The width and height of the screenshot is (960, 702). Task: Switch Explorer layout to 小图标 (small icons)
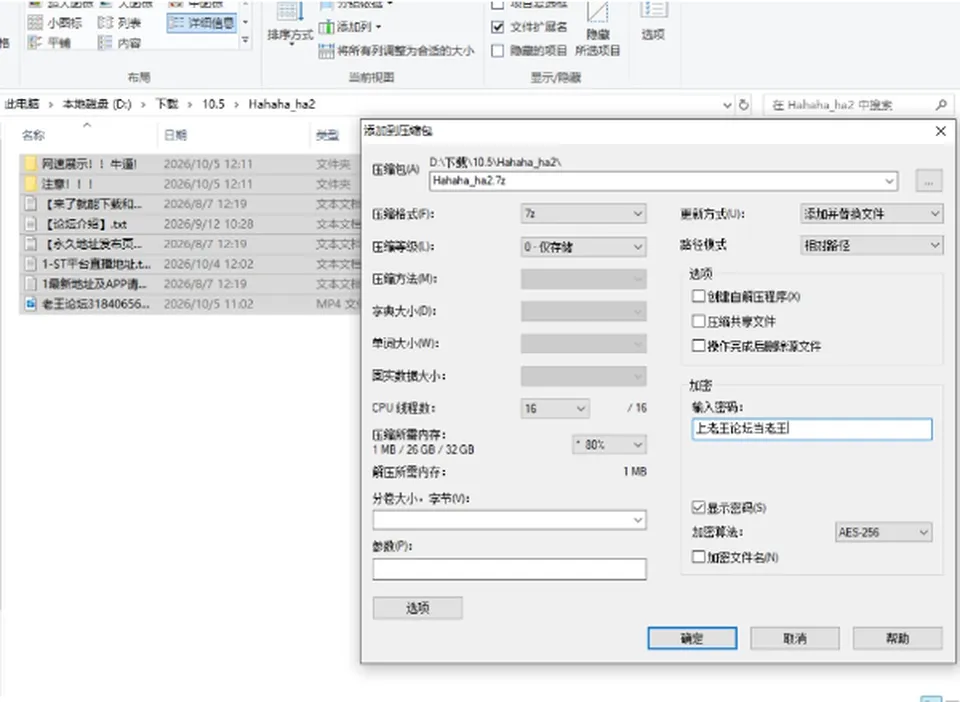(54, 23)
